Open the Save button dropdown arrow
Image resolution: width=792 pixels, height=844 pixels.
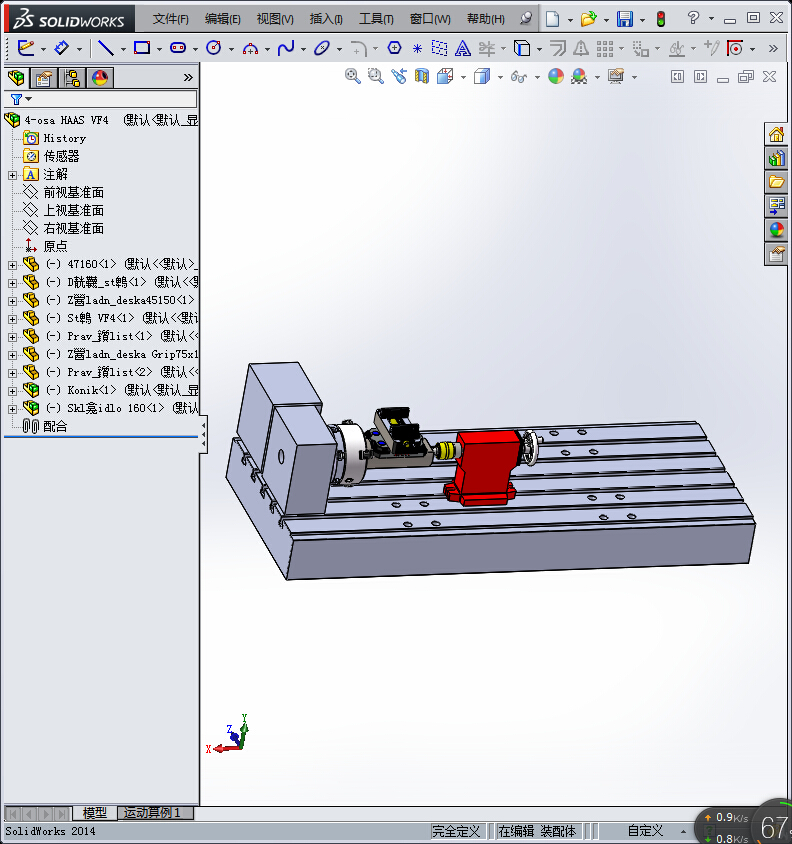click(642, 20)
